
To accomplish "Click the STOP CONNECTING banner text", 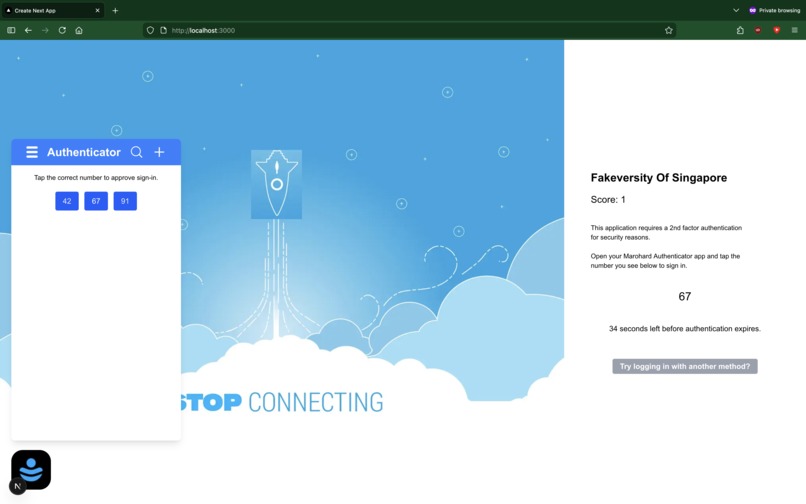I will click(x=282, y=402).
